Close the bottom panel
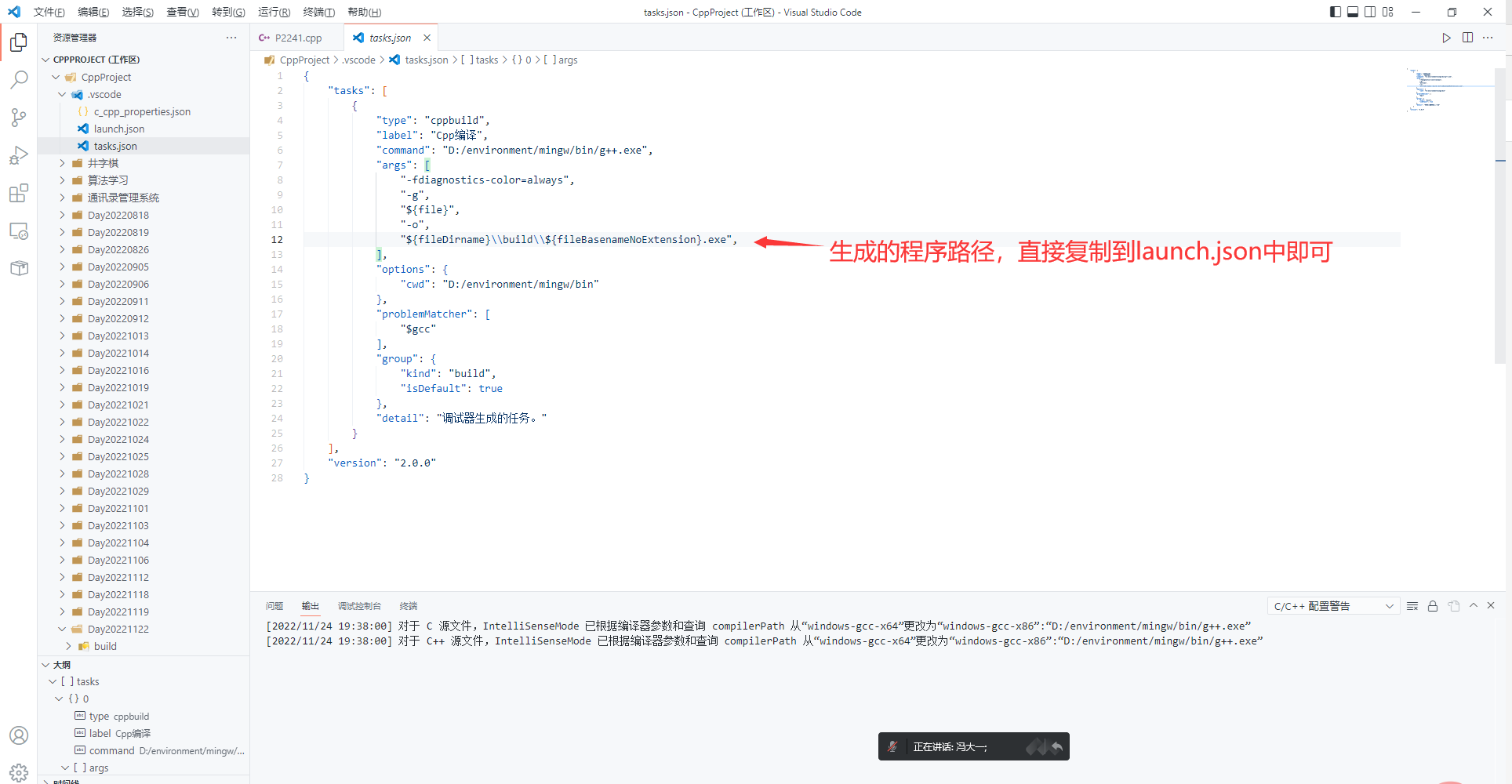Viewport: 1512px width, 784px height. 1491,605
